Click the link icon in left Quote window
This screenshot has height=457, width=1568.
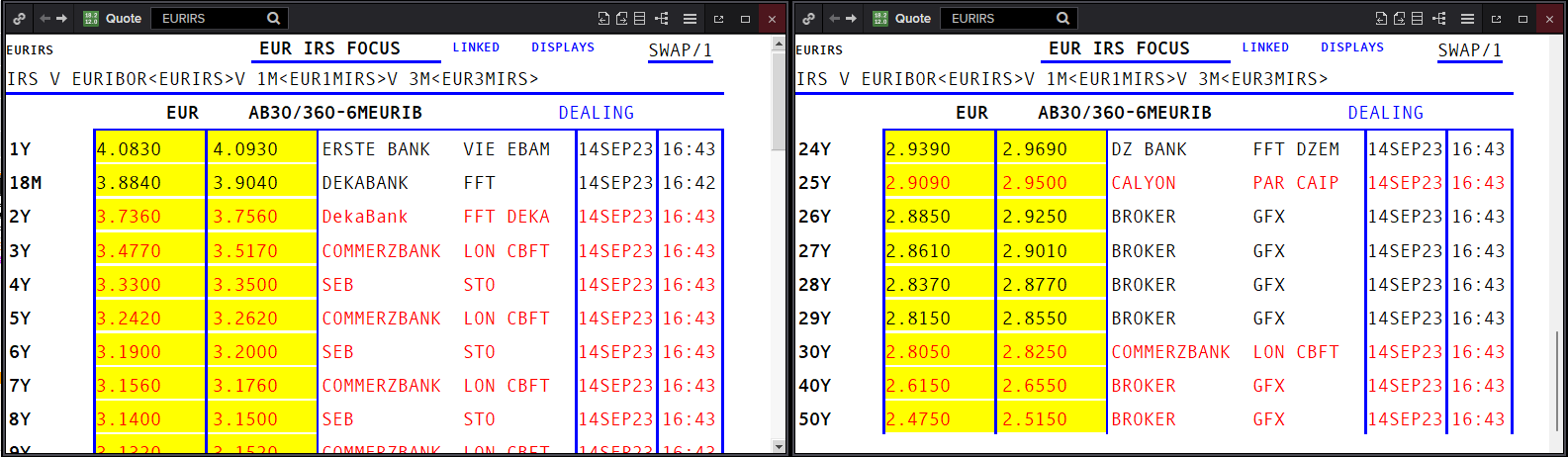point(19,18)
